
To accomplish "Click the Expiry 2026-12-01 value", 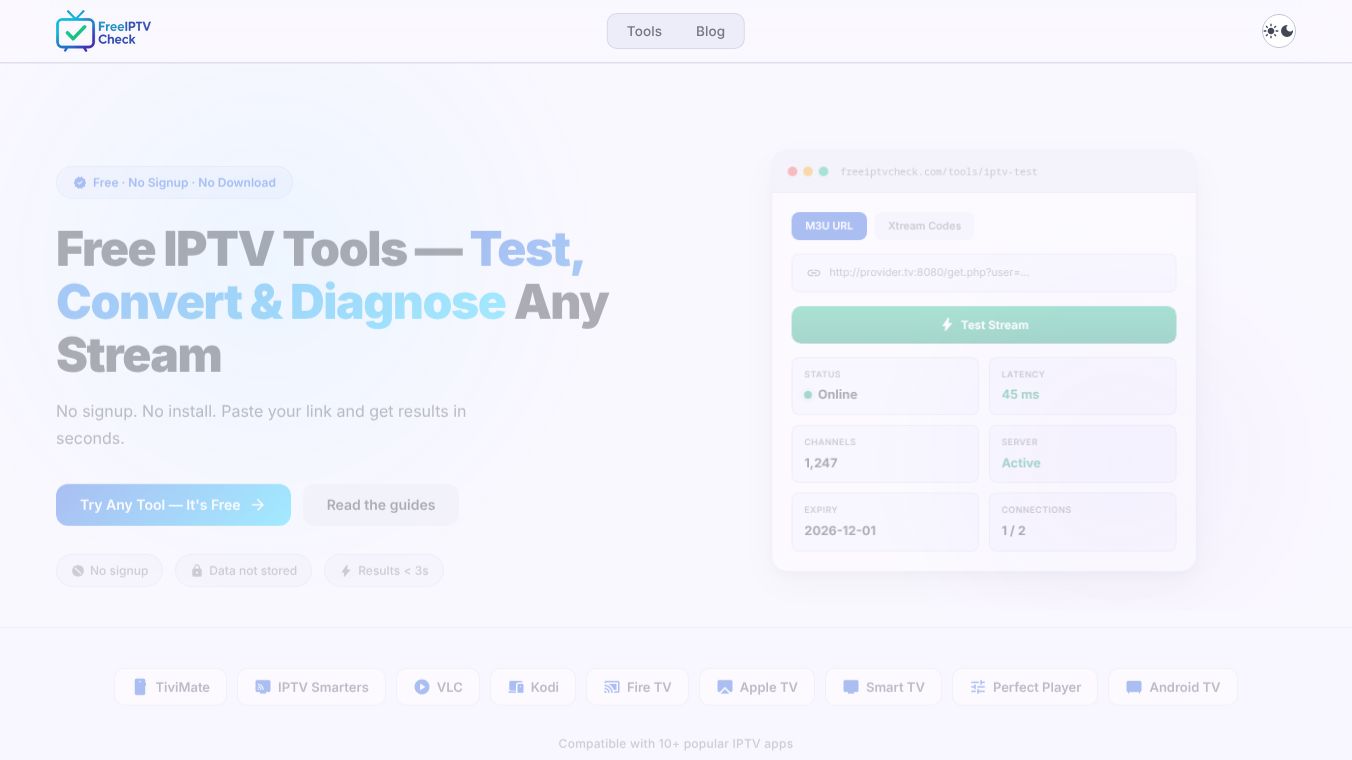I will tap(840, 530).
